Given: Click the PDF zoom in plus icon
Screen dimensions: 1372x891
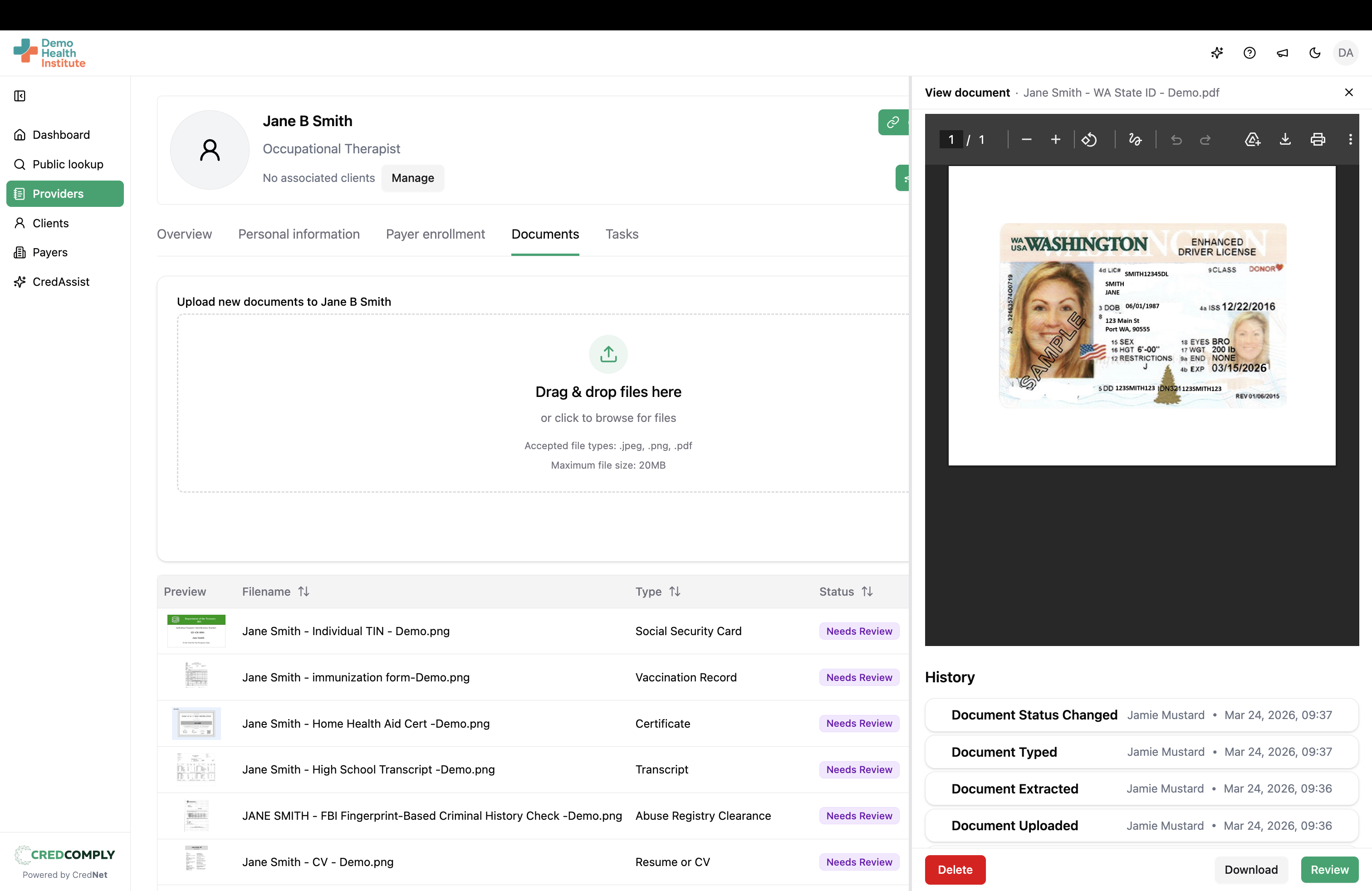Looking at the screenshot, I should click(1055, 139).
